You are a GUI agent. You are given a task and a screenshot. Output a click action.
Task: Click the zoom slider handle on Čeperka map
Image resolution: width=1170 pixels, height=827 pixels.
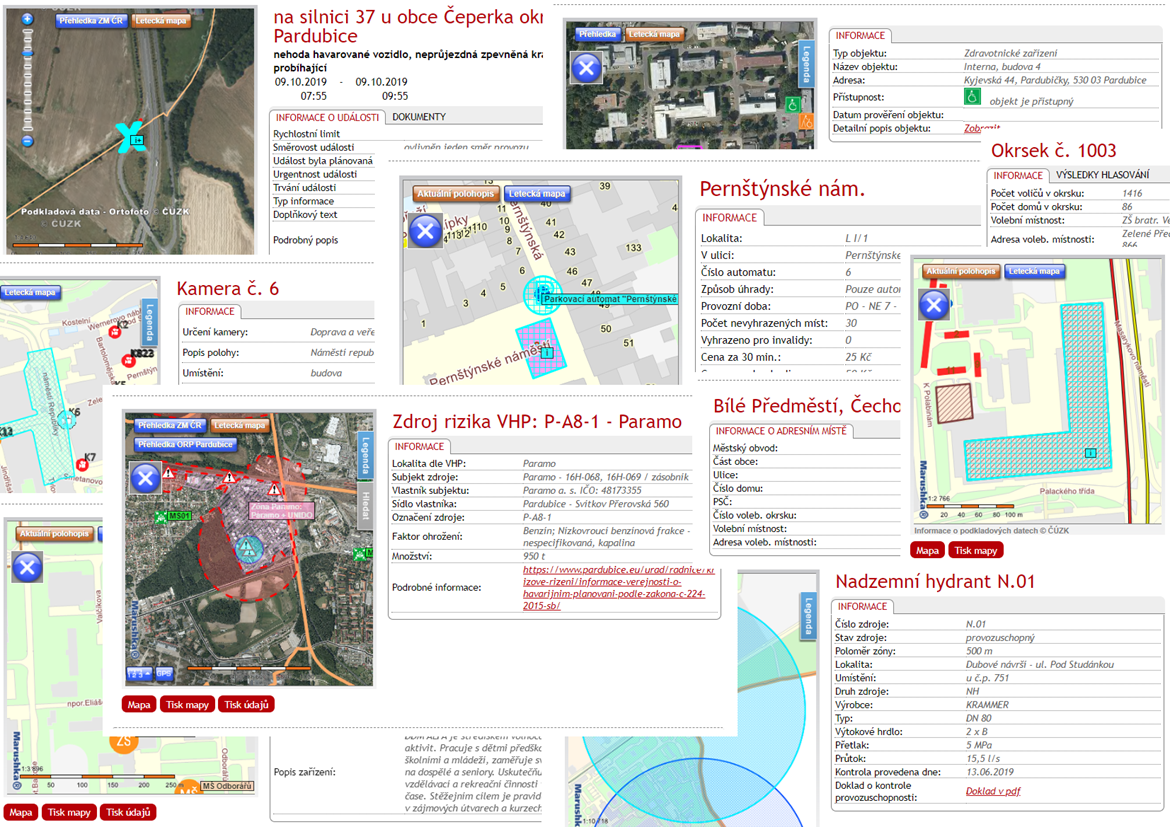tap(28, 54)
